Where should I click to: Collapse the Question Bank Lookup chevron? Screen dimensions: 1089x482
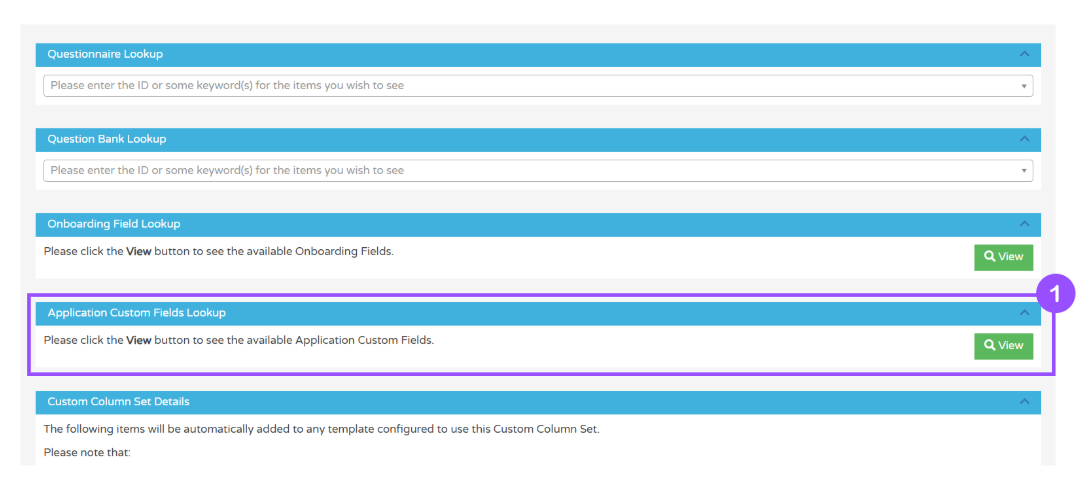[x=1023, y=139]
